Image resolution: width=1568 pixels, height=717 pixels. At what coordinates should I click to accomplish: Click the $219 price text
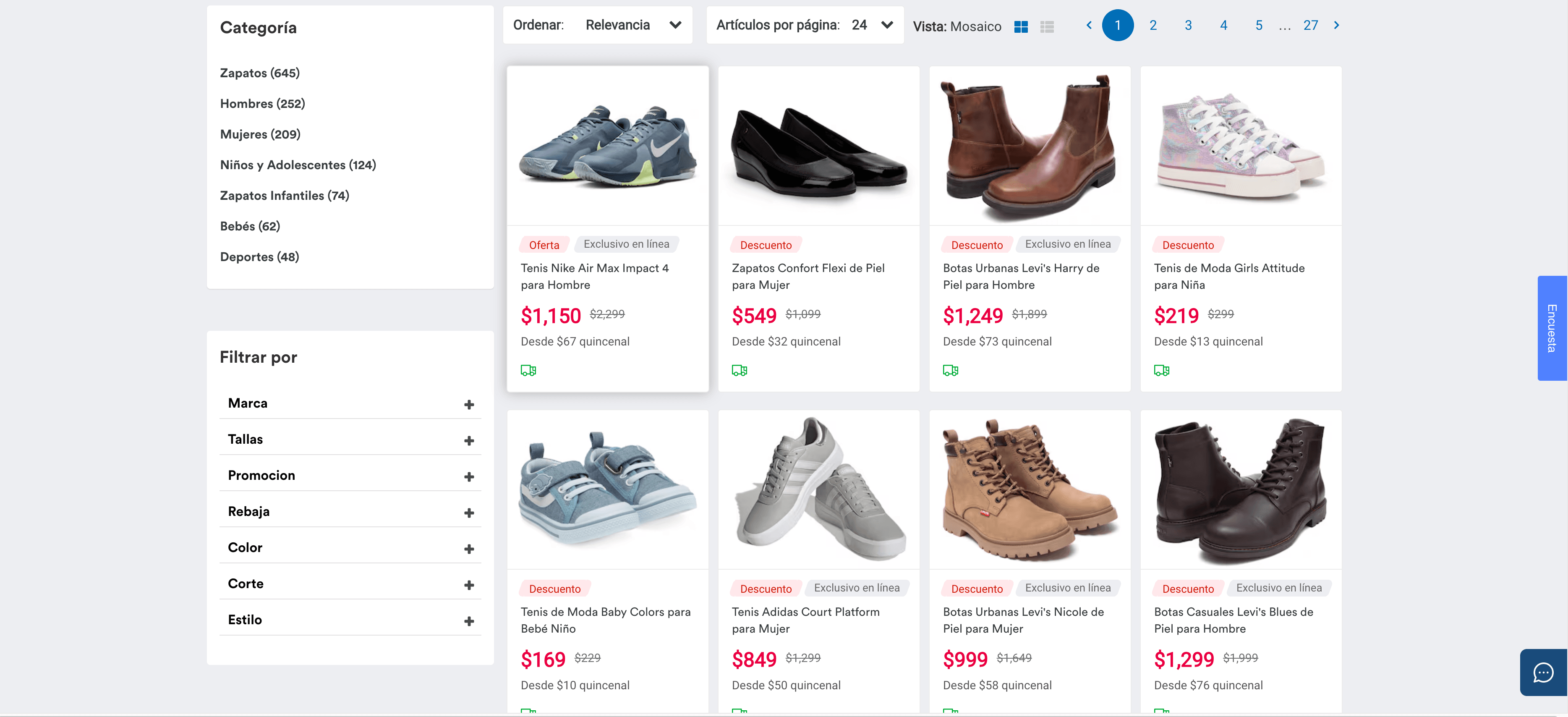1176,316
